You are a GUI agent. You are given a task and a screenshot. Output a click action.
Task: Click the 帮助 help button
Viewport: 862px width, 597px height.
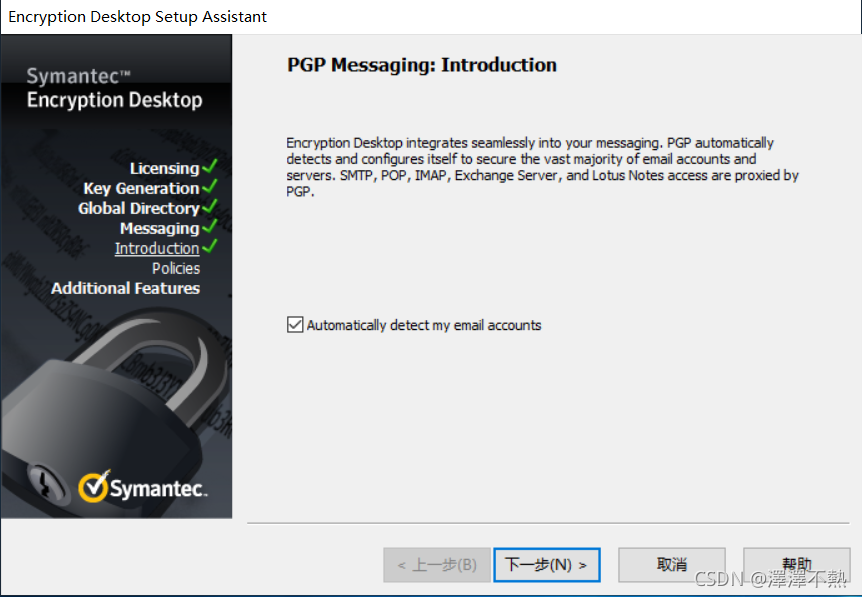coord(797,565)
